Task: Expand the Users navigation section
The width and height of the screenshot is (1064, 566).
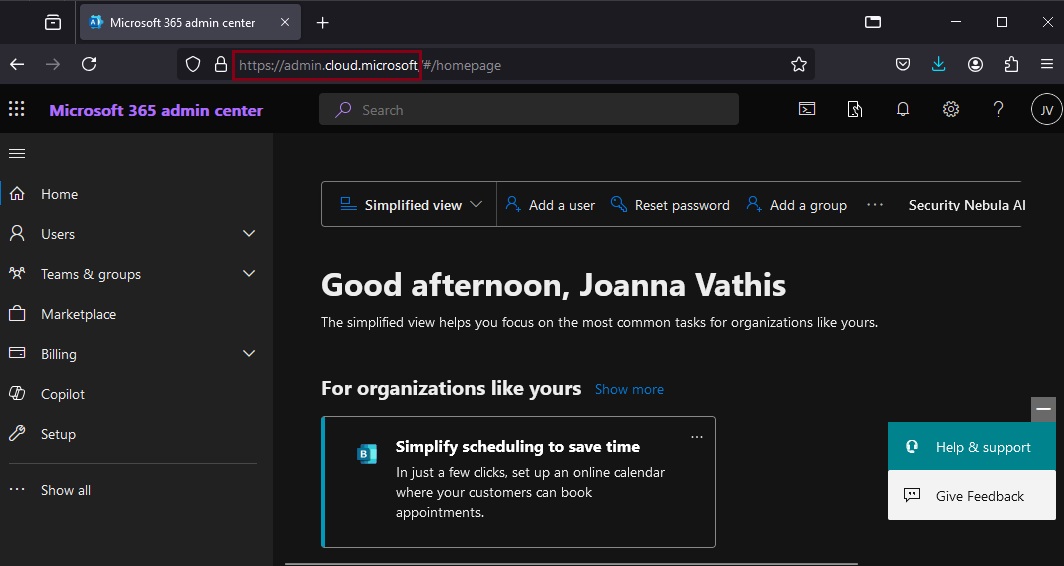Action: click(249, 234)
